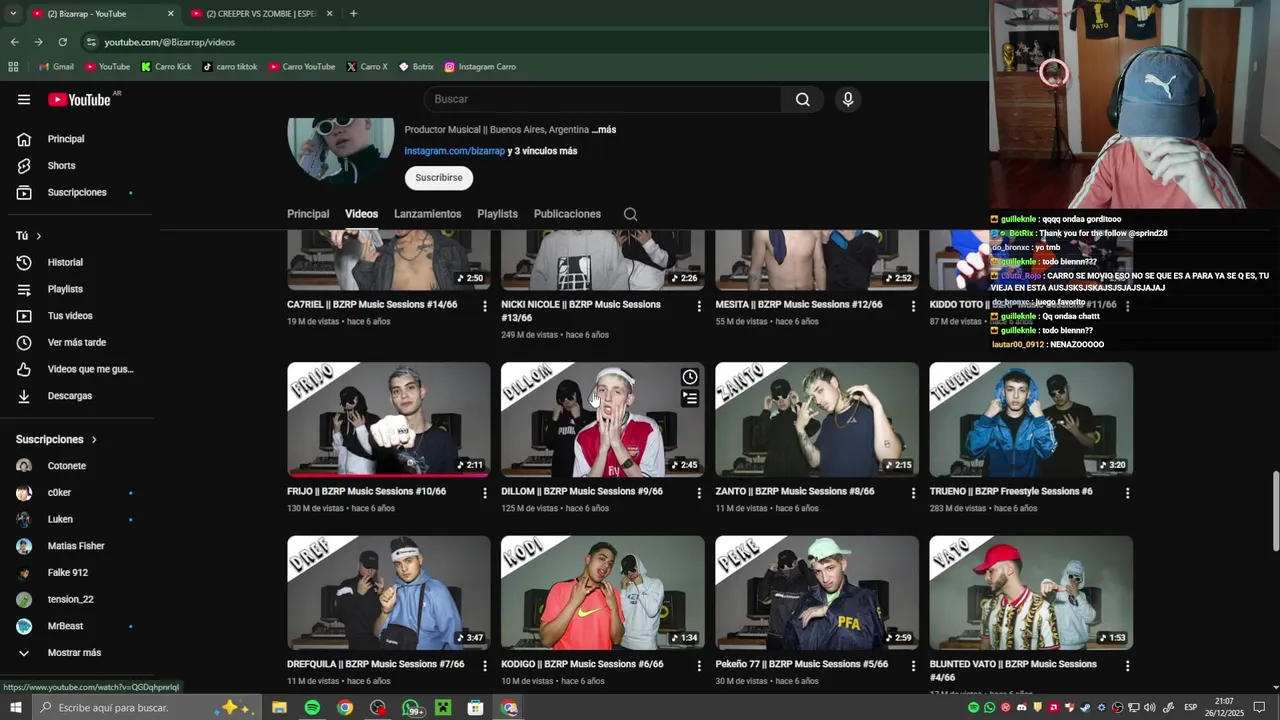Image resolution: width=1280 pixels, height=720 pixels.
Task: Open options menu for FRIJO Music Sessions #10
Action: [485, 493]
